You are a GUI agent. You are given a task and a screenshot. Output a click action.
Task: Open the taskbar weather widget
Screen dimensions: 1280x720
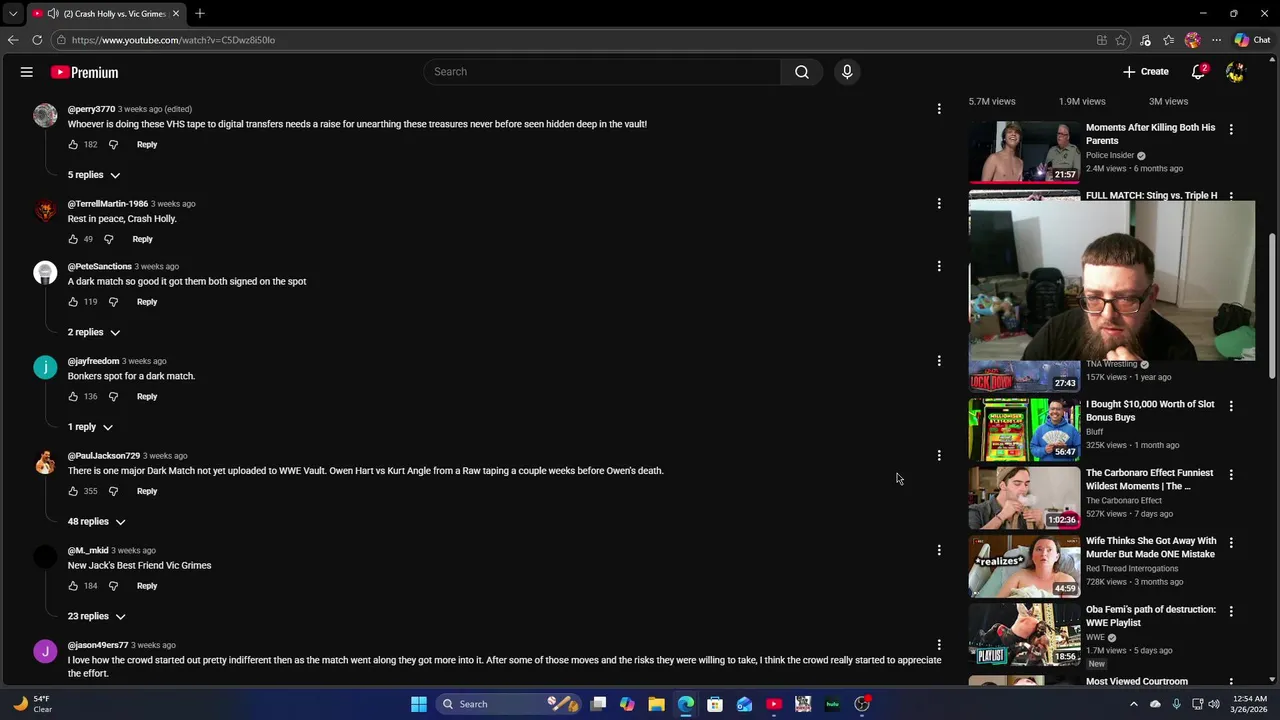point(32,704)
